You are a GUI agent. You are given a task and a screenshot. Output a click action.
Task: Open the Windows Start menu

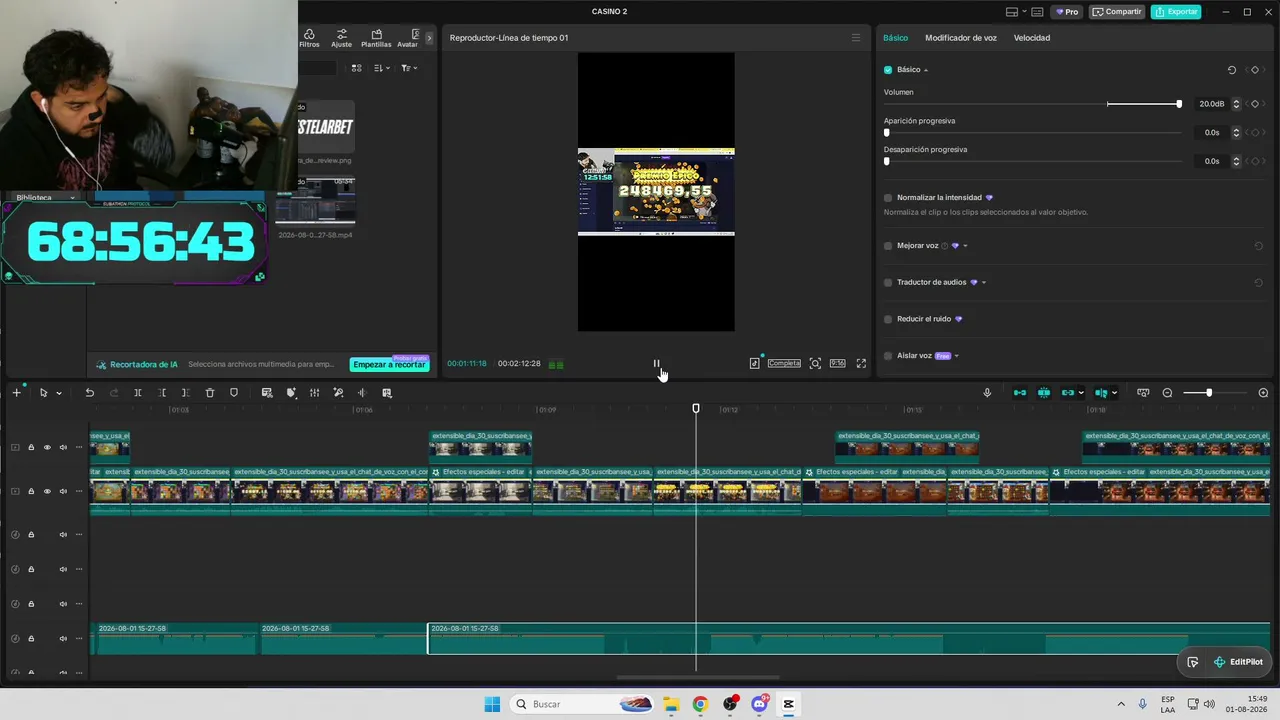point(492,704)
